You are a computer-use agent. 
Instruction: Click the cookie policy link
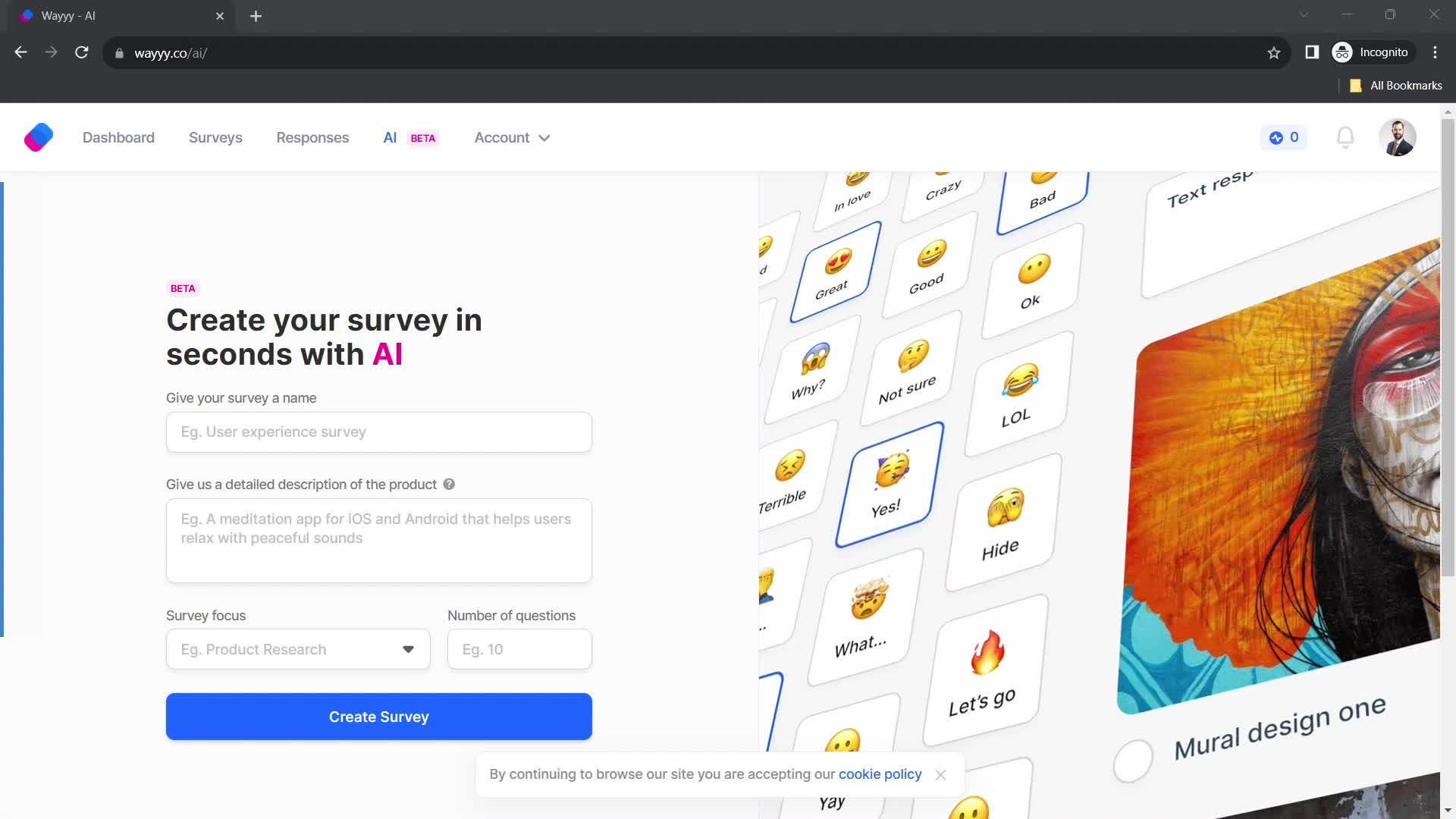click(880, 773)
